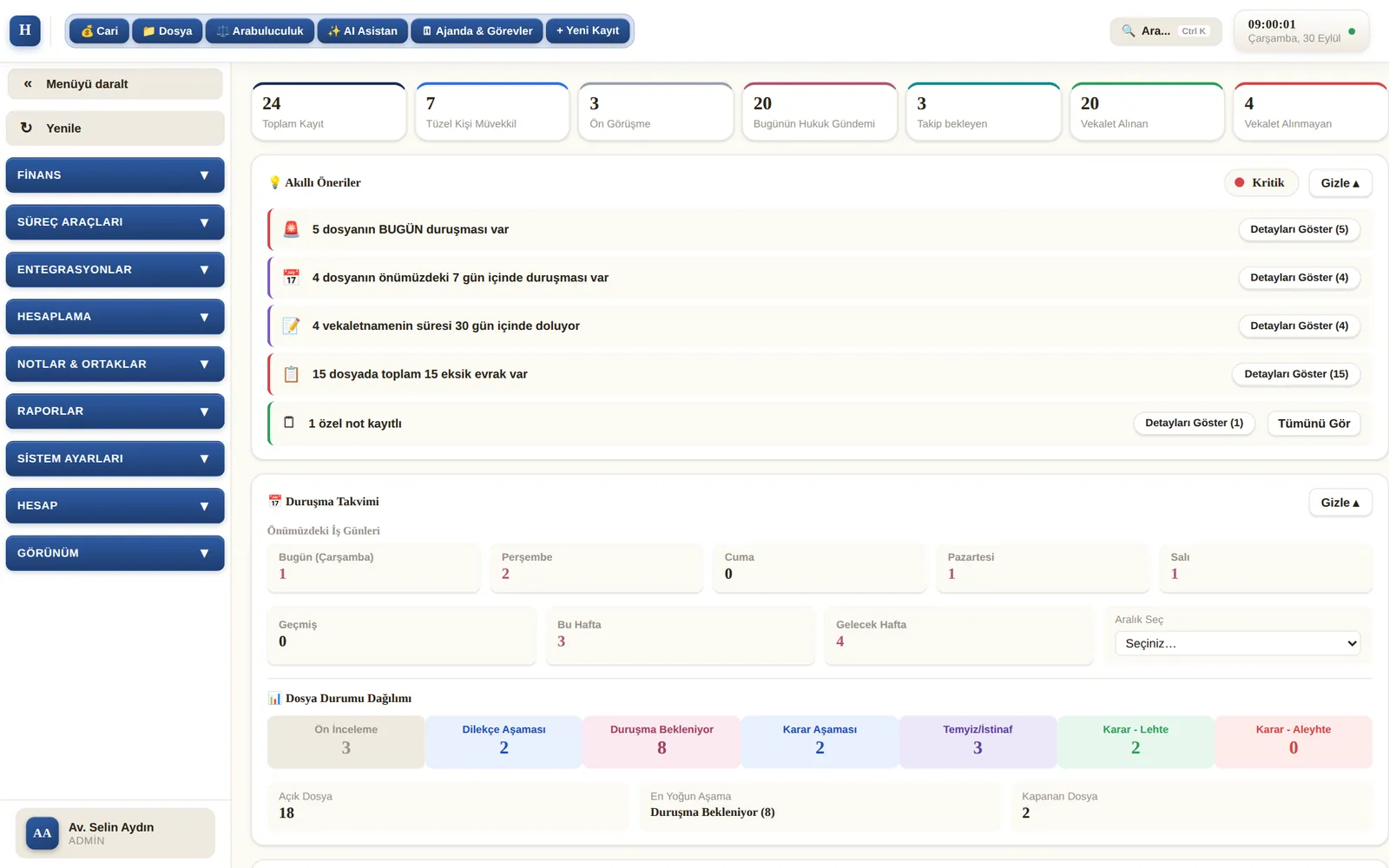Select the Duruşma Bekleniyor status card
Image resolution: width=1389 pixels, height=868 pixels.
662,741
